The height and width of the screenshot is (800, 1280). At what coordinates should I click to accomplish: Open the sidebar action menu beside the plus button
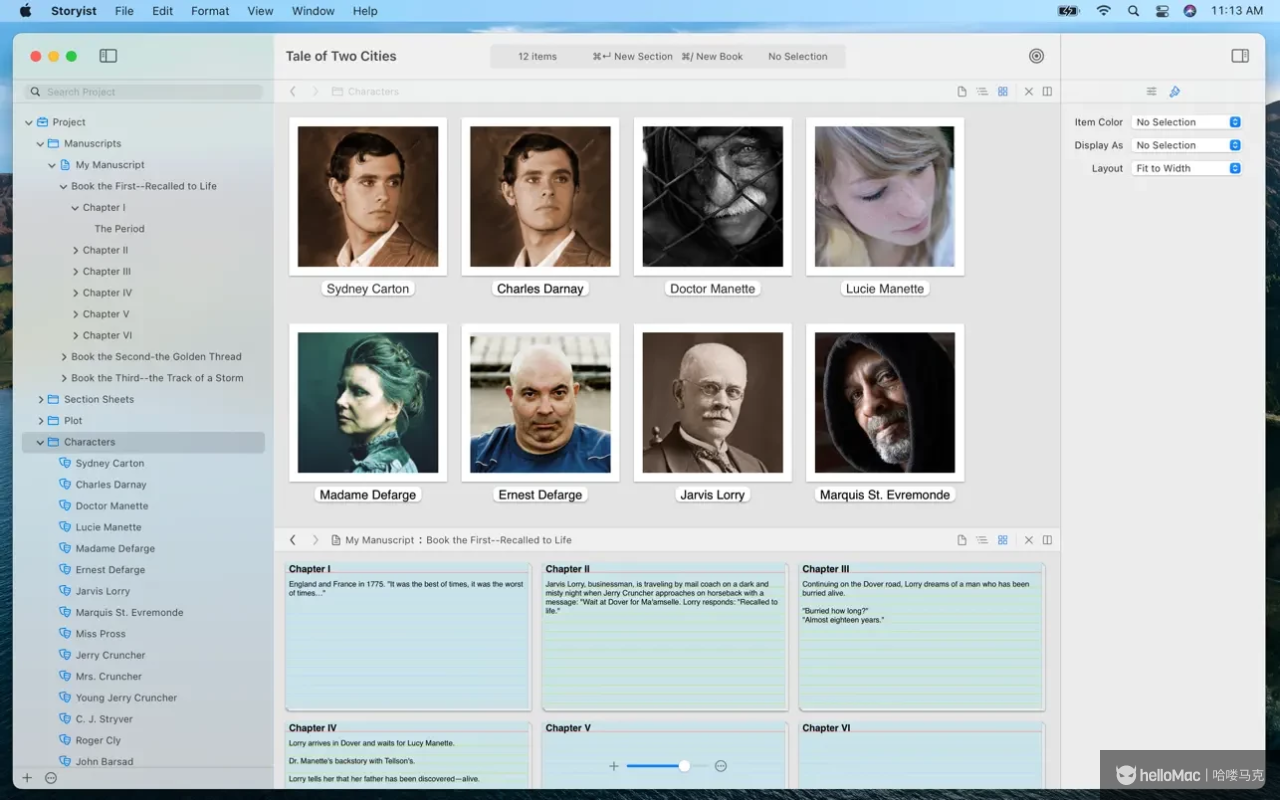[x=51, y=778]
